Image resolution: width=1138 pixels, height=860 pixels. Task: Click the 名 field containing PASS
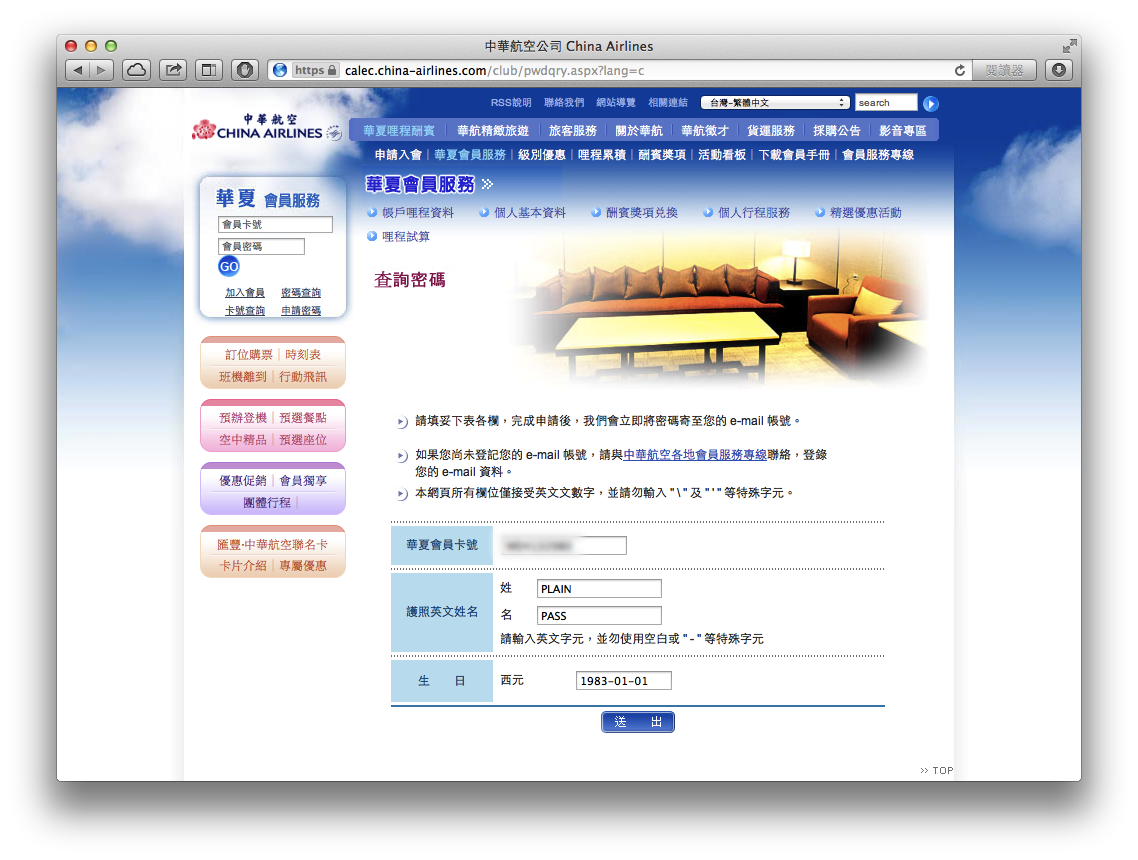coord(599,615)
